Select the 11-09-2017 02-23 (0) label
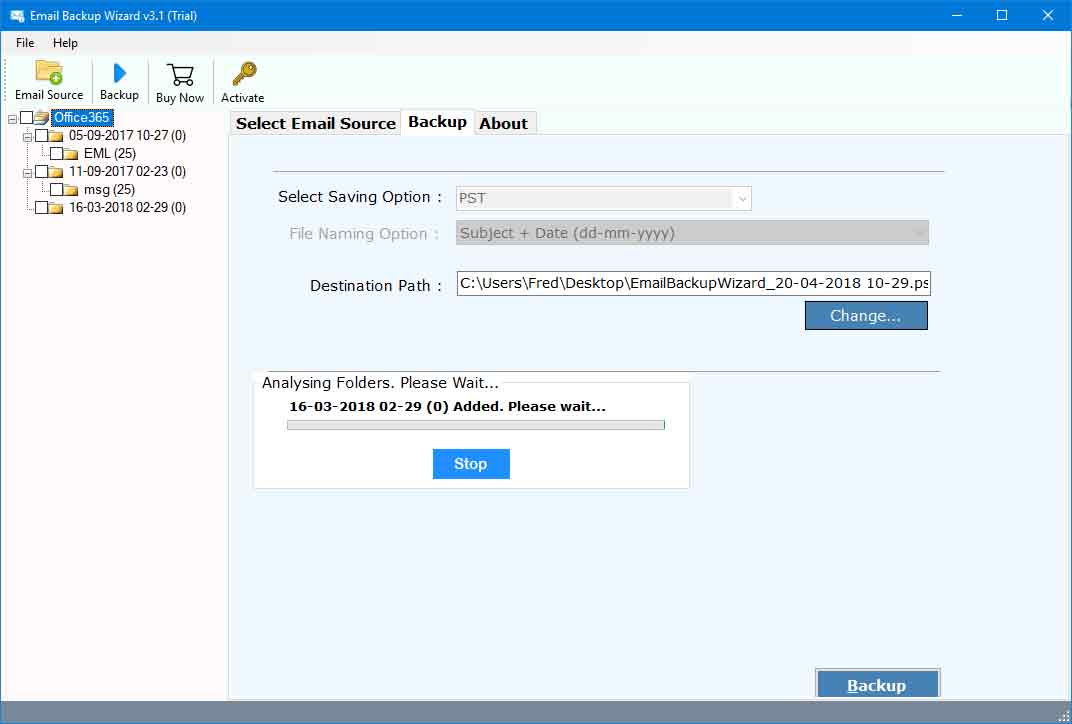This screenshot has width=1072, height=724. point(127,172)
